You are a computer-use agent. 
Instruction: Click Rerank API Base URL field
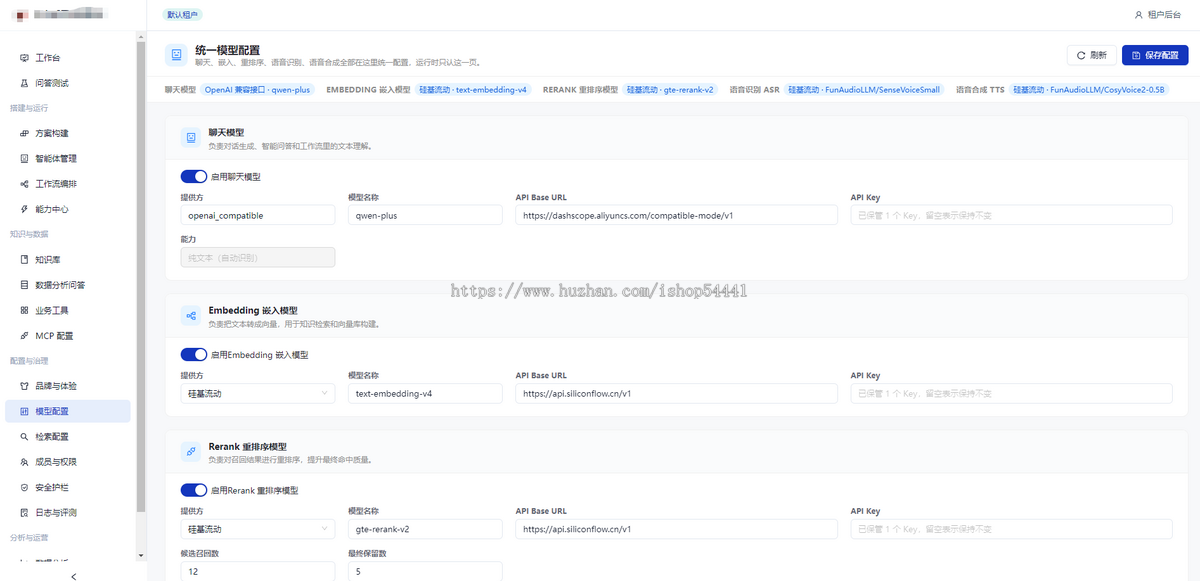(x=677, y=529)
